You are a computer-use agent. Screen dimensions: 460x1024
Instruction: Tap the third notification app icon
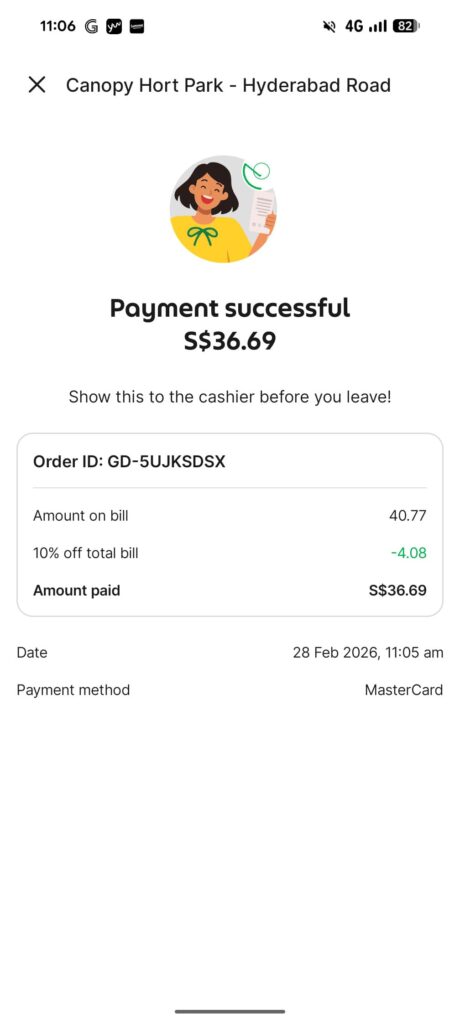137,26
